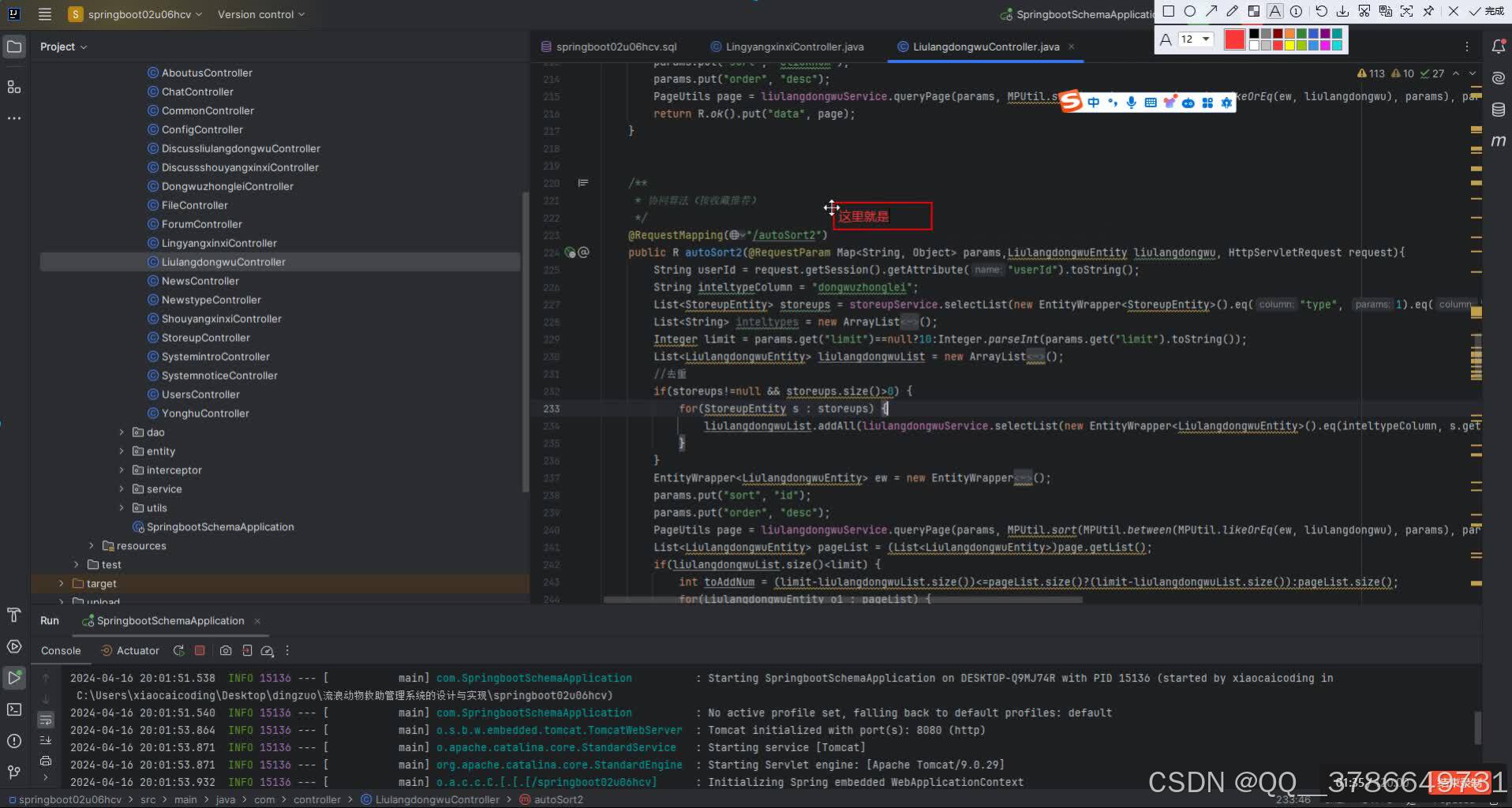Viewport: 1512px width, 808px height.
Task: Open the Git tool window
Action: pos(14,772)
